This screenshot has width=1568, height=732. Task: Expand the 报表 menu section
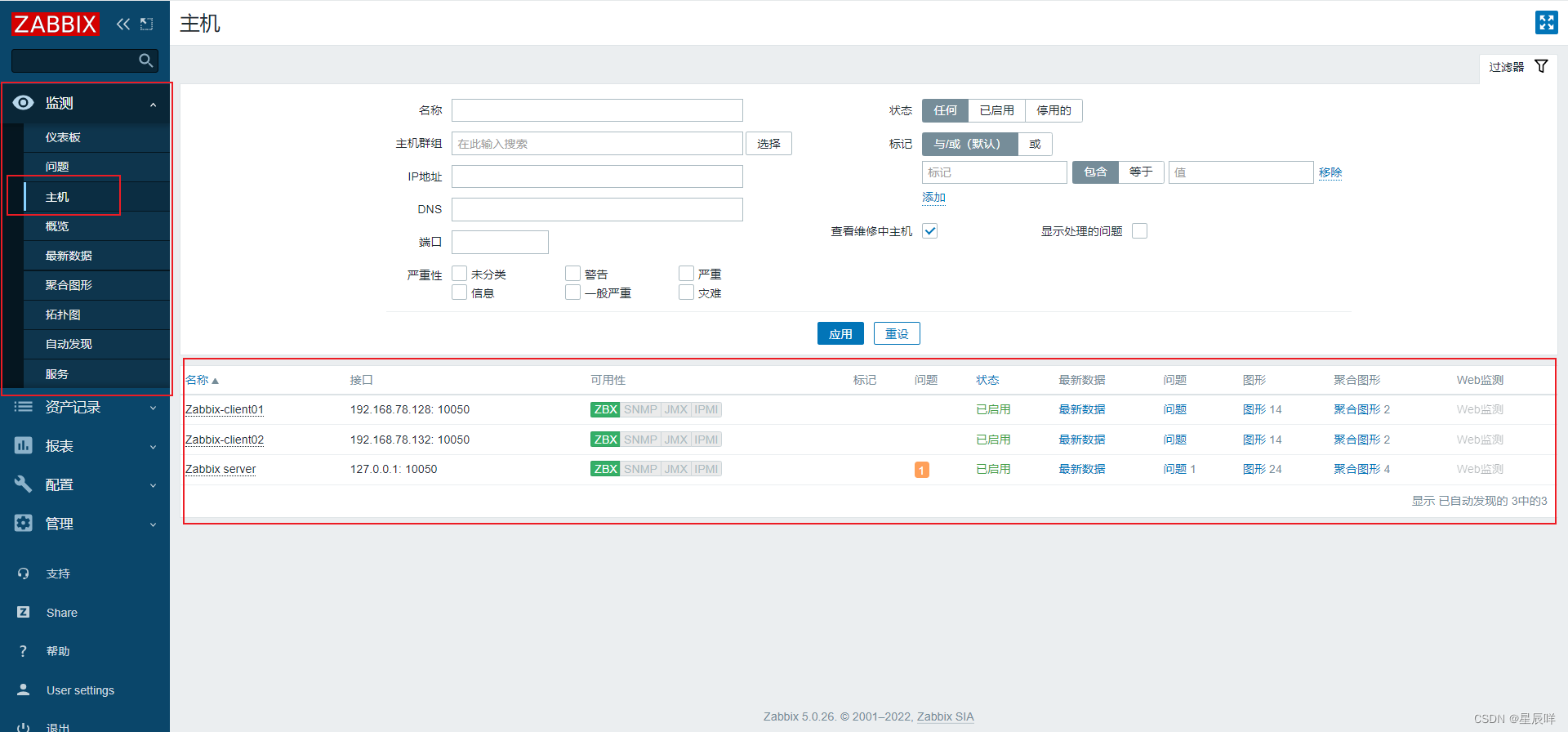pos(153,447)
